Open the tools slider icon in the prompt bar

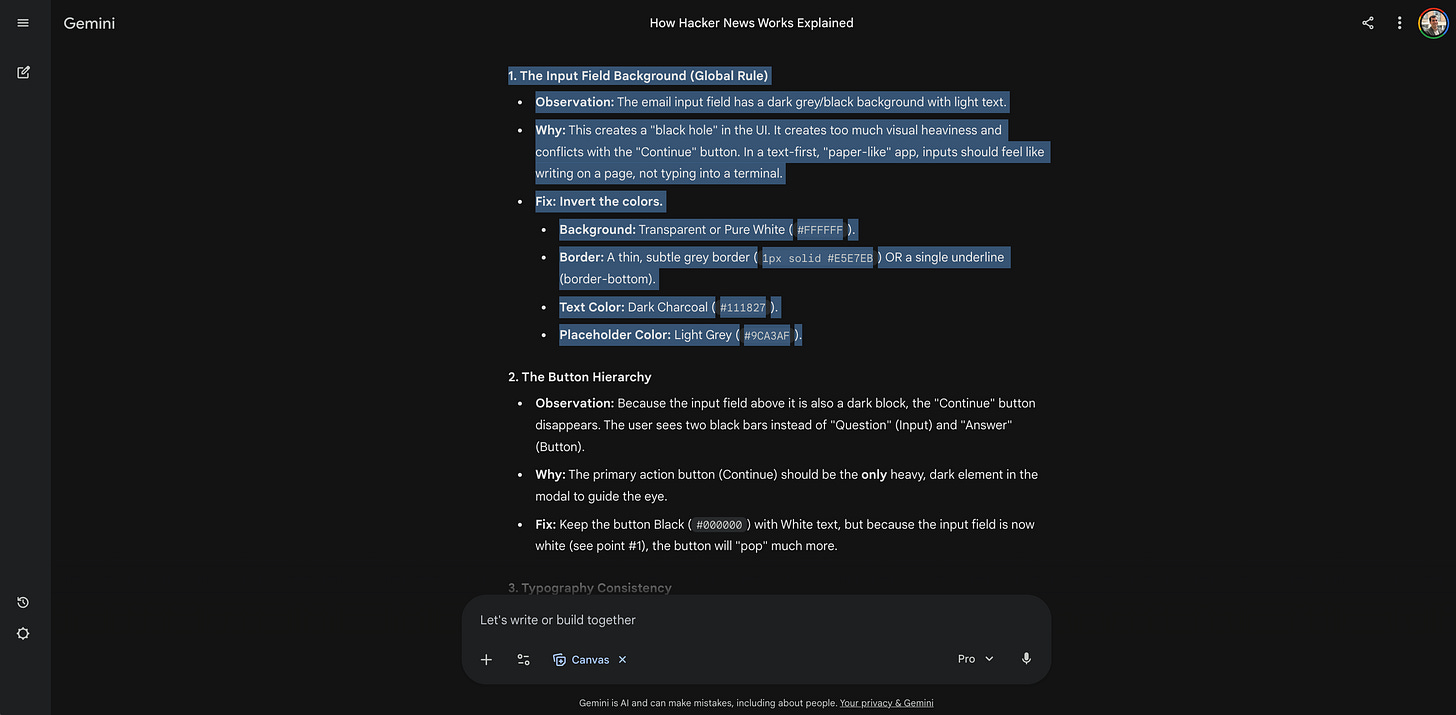(x=523, y=659)
